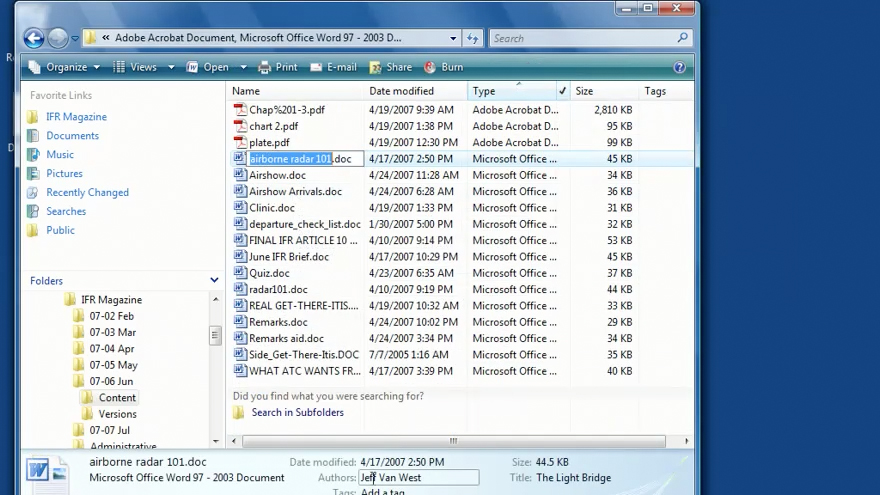Select 07-04 Apr folder in tree

(112, 349)
